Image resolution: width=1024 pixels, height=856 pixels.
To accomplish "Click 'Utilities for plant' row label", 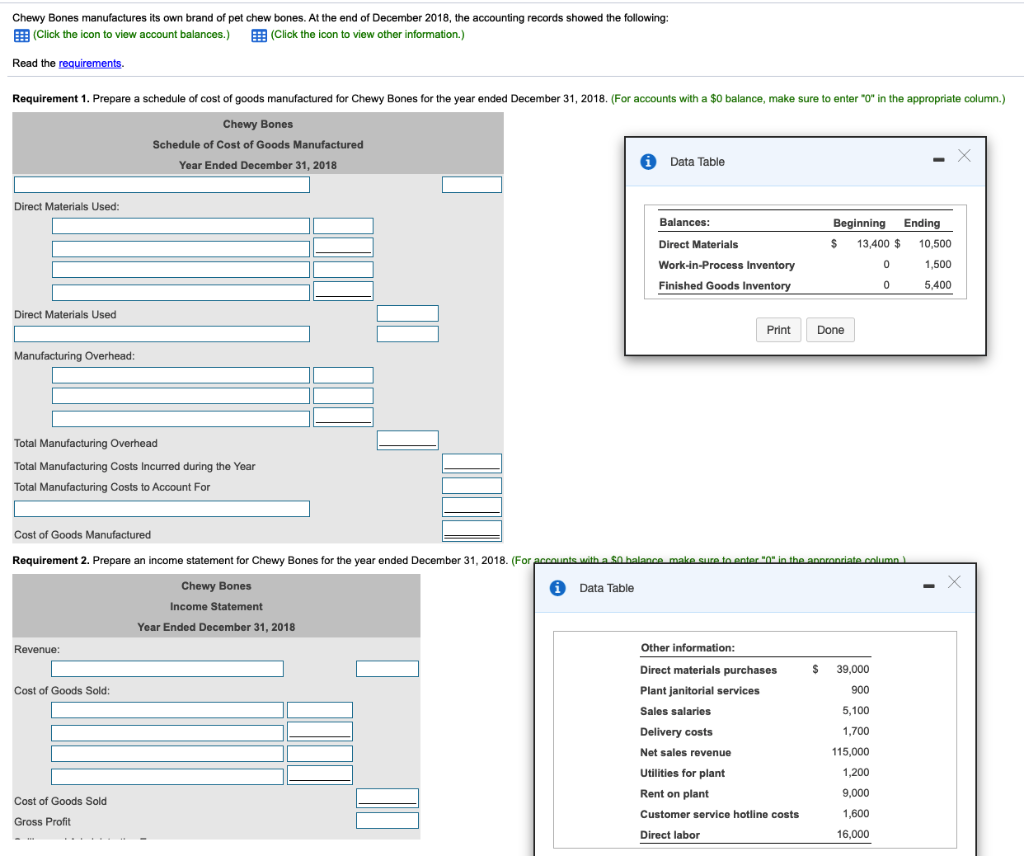I will (682, 773).
